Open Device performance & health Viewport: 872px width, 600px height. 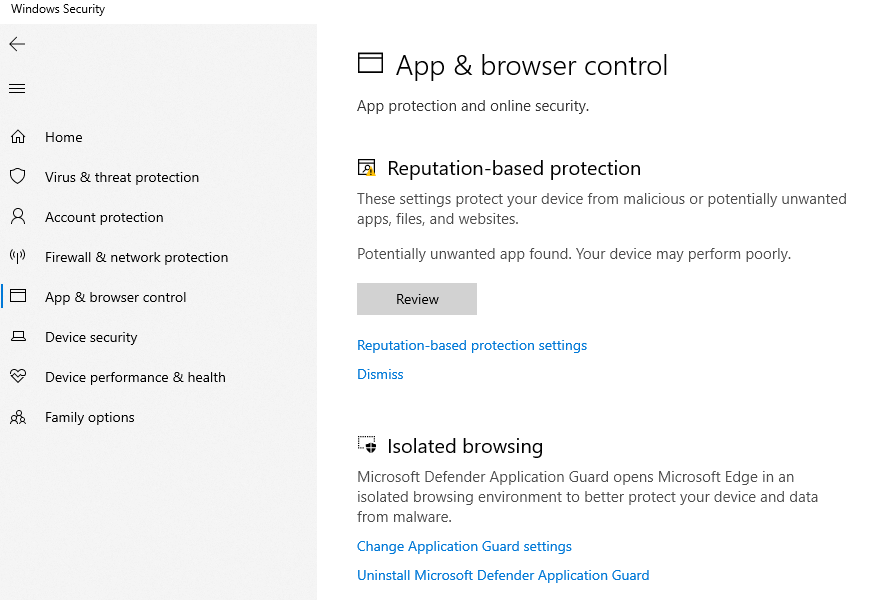point(135,378)
